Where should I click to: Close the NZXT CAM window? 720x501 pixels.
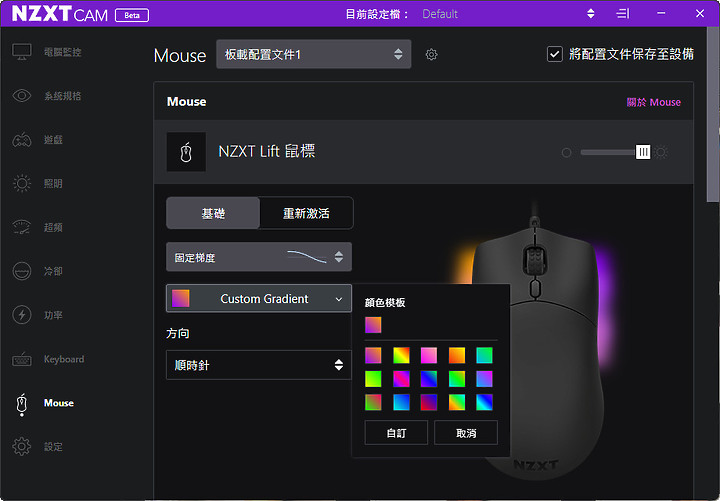point(700,14)
